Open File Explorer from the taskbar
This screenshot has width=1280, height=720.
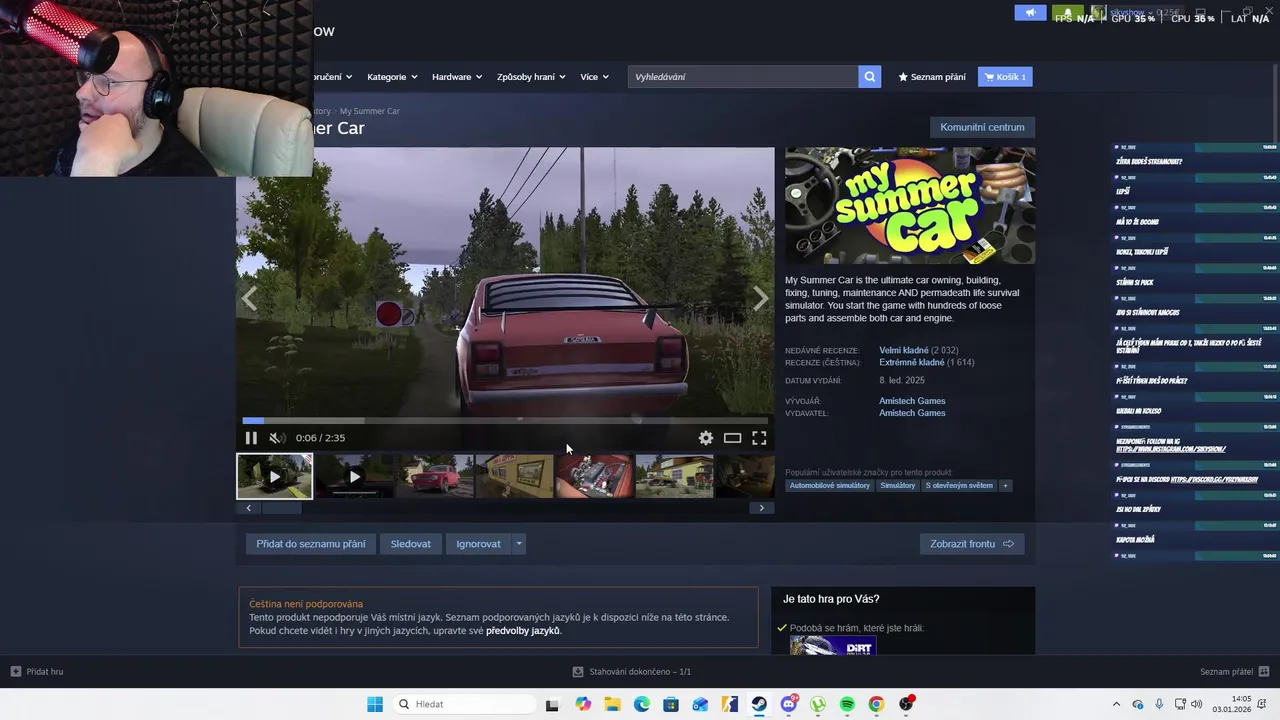[x=612, y=704]
